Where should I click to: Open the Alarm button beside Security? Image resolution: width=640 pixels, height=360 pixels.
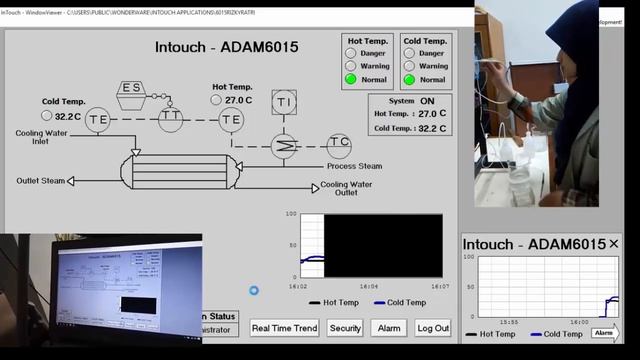click(x=389, y=328)
